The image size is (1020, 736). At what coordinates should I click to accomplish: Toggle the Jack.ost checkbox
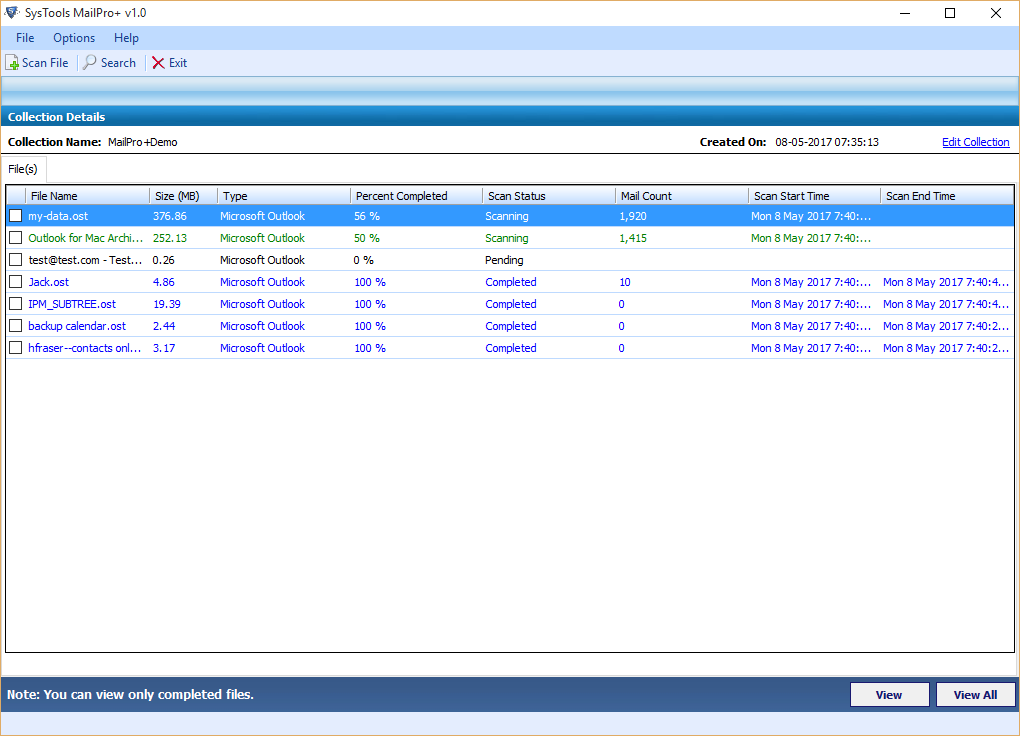16,282
